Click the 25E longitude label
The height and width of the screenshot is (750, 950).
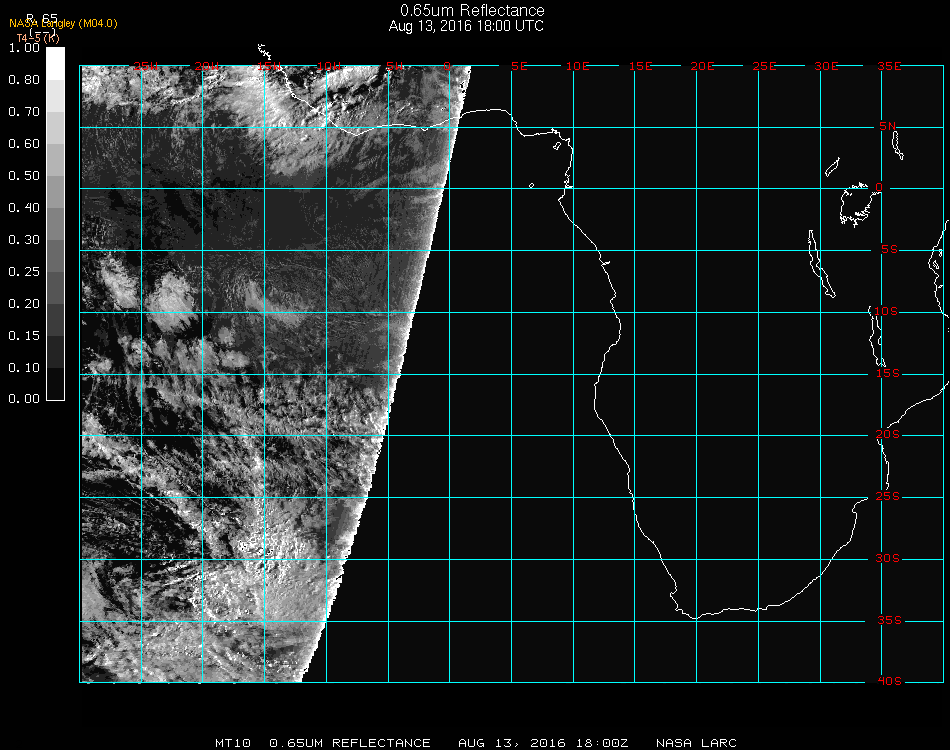[765, 66]
